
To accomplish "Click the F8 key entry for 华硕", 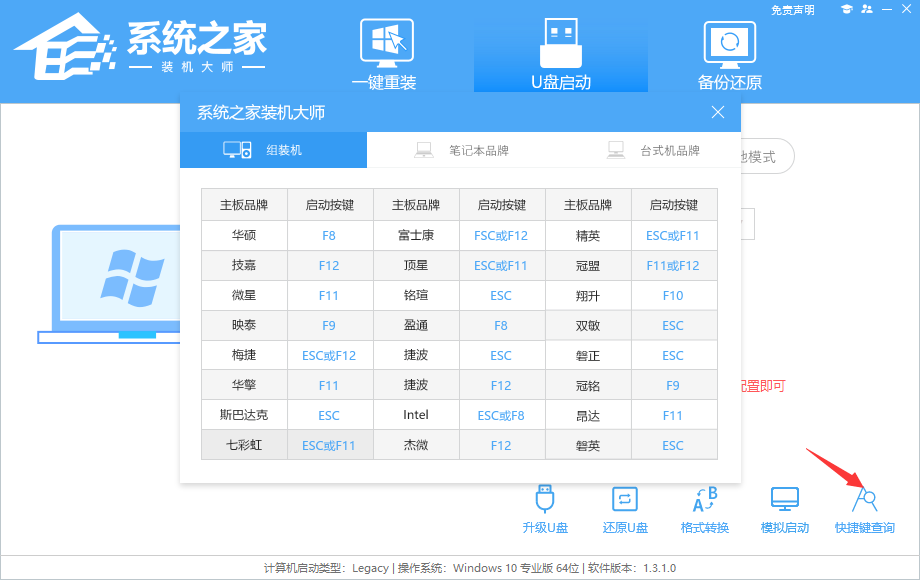I will (x=330, y=235).
